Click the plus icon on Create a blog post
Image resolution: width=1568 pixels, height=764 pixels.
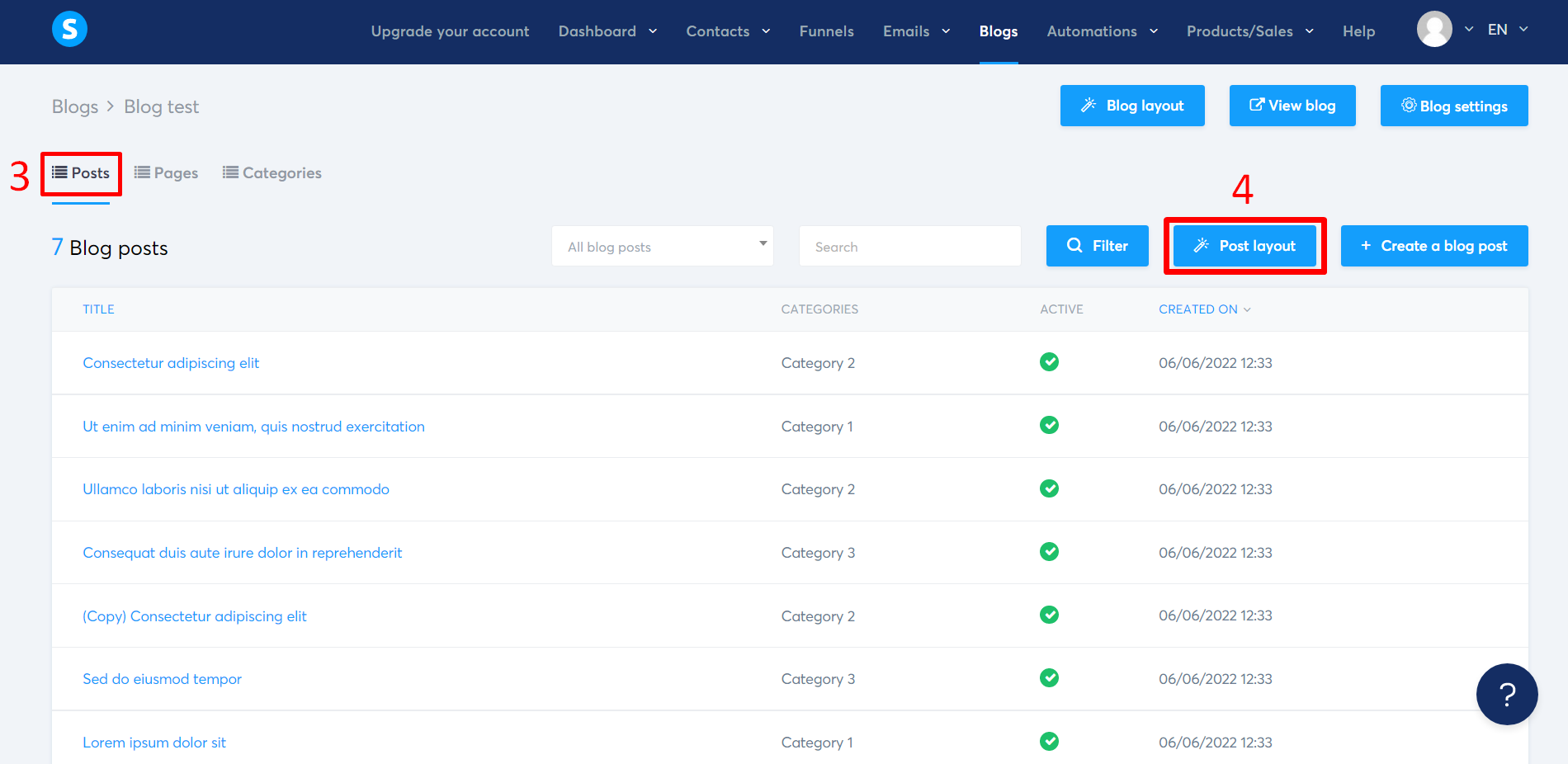click(x=1367, y=245)
